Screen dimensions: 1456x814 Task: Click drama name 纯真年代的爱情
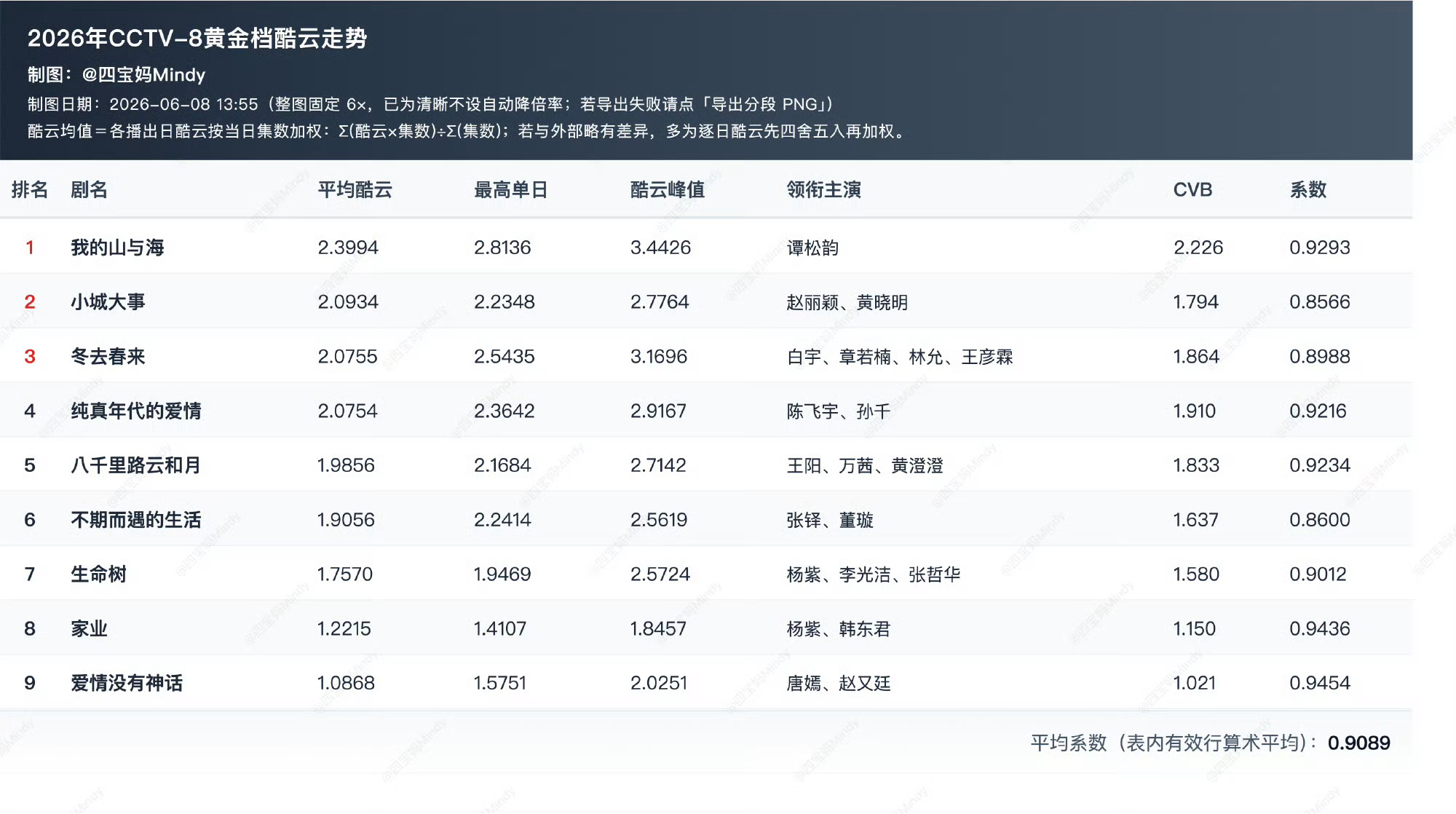(136, 411)
